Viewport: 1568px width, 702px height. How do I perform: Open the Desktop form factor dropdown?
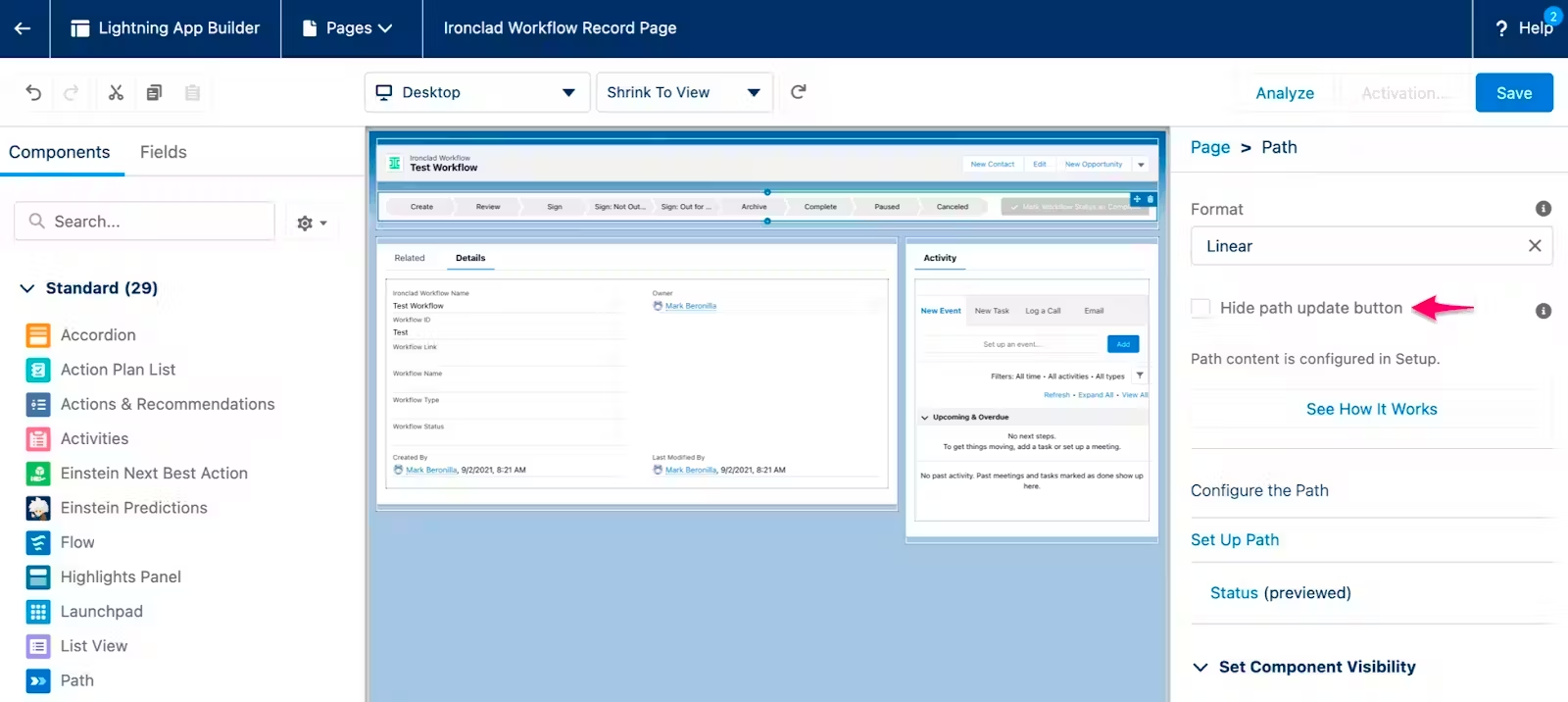477,92
